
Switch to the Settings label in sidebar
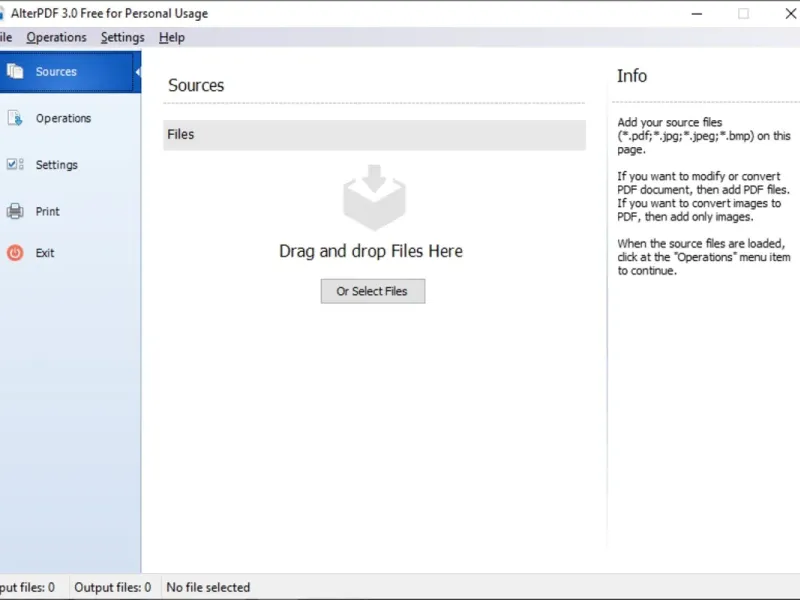point(57,165)
